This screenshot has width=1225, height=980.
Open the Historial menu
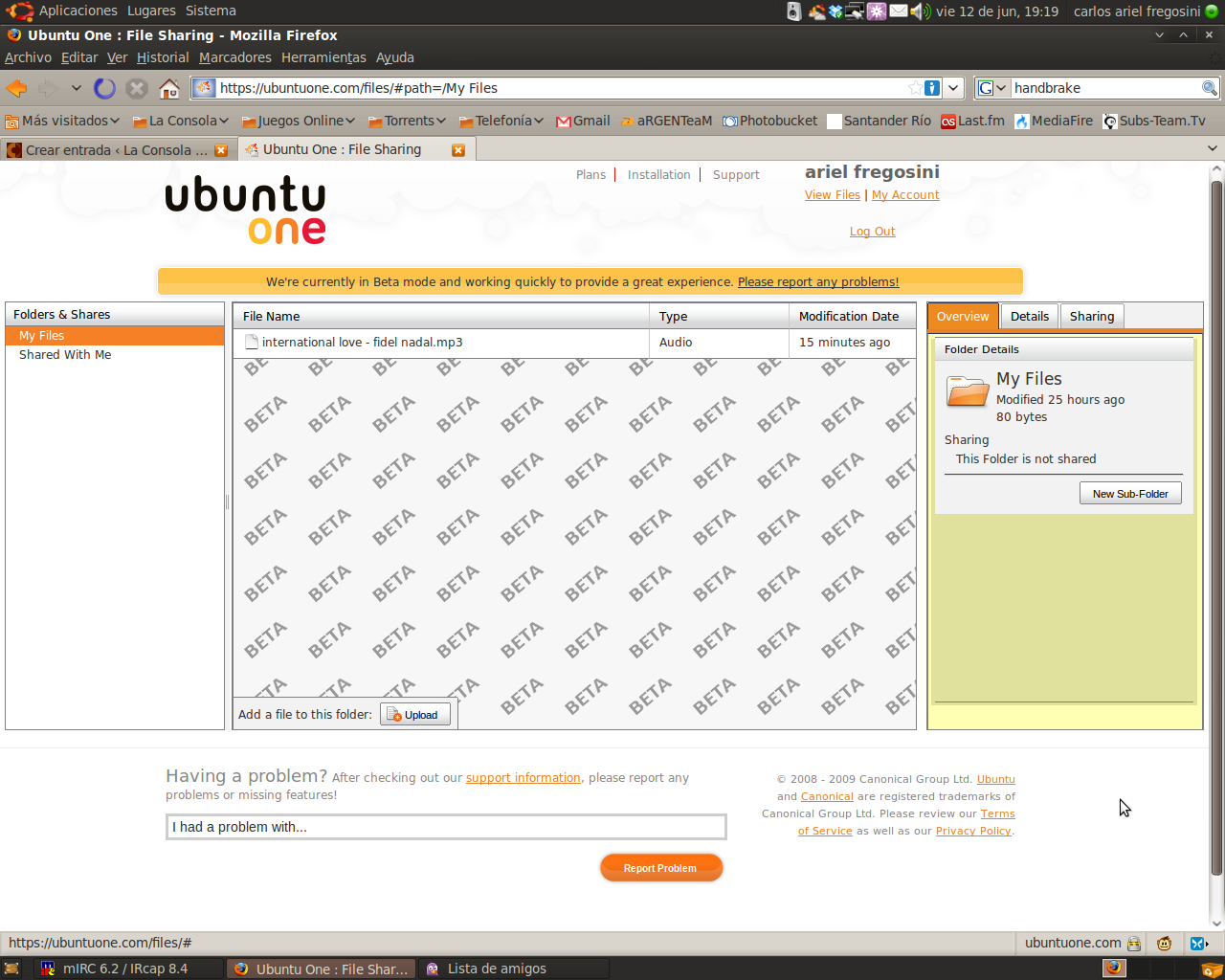[163, 57]
